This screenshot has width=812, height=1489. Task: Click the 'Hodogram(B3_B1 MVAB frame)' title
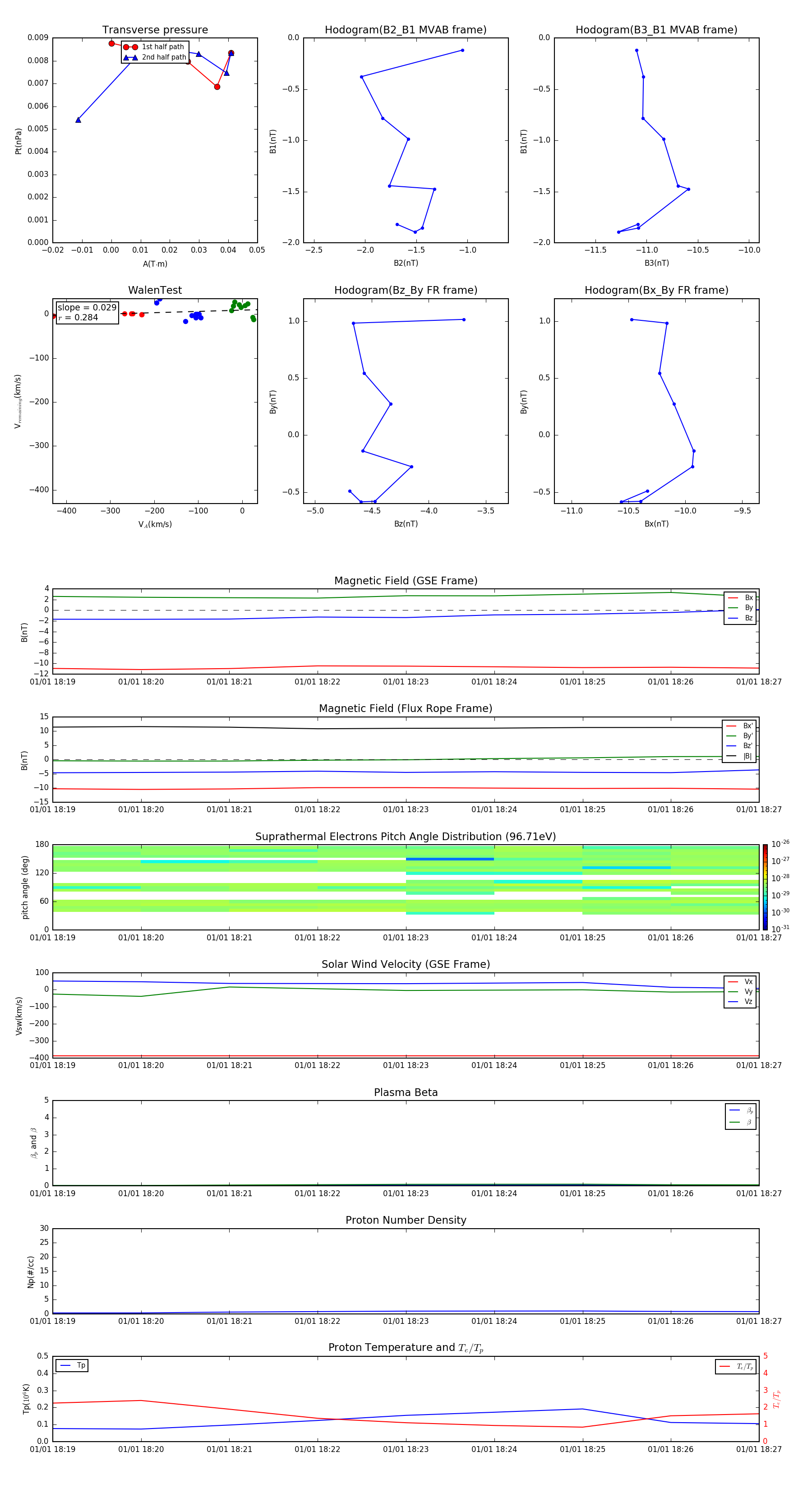click(656, 29)
